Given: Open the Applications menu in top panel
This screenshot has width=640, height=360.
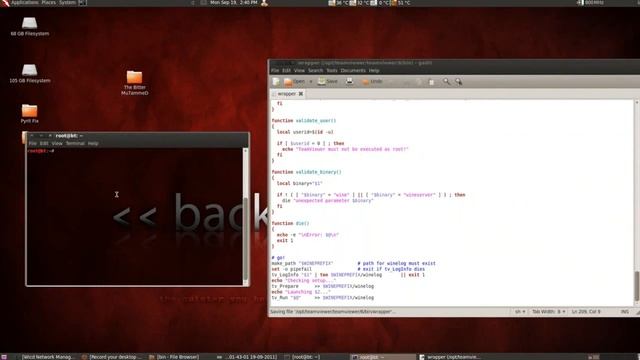Looking at the screenshot, I should [24, 2].
